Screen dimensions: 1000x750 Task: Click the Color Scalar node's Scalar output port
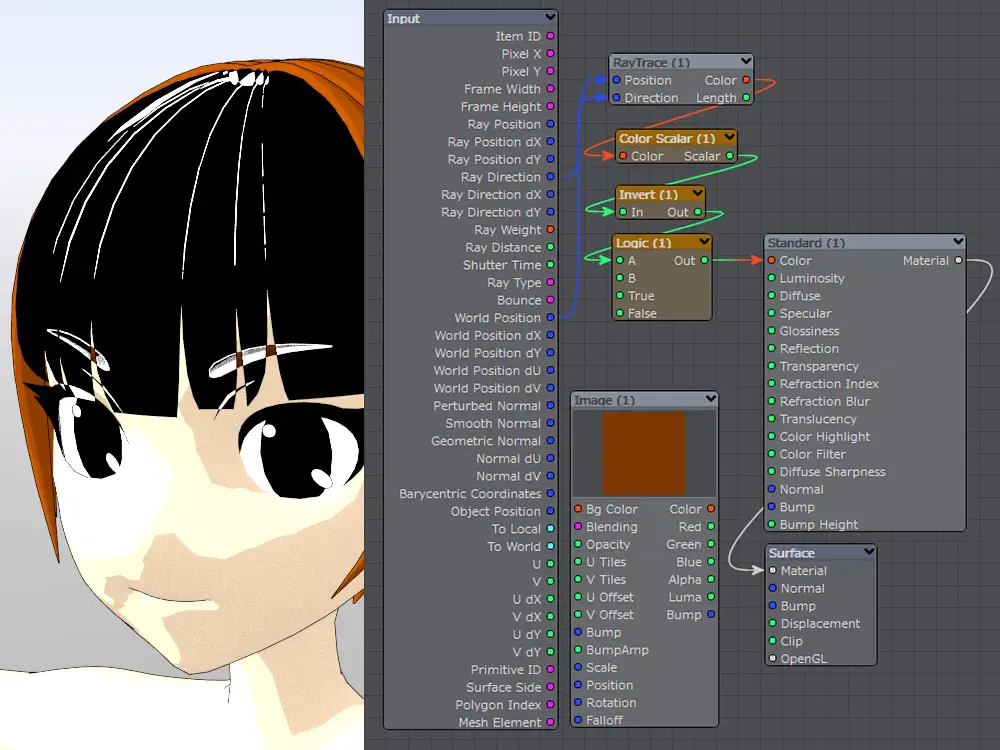[729, 156]
